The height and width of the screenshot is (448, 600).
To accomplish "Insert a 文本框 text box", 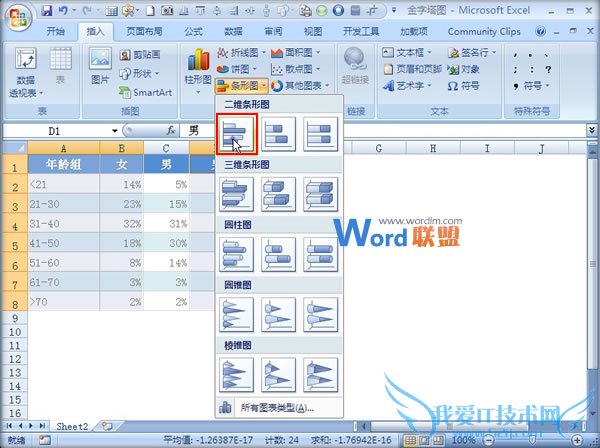I will click(x=407, y=52).
